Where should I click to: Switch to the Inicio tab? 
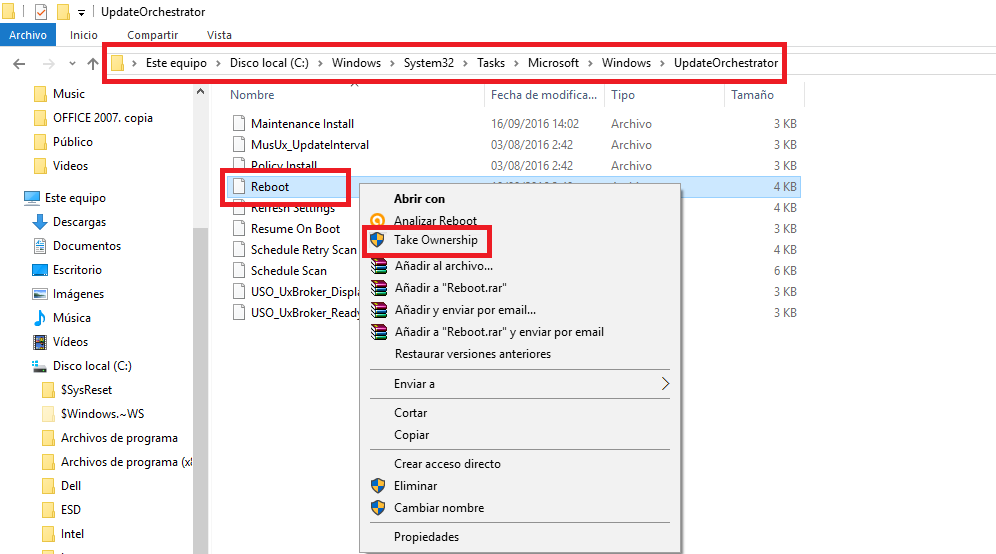(84, 35)
